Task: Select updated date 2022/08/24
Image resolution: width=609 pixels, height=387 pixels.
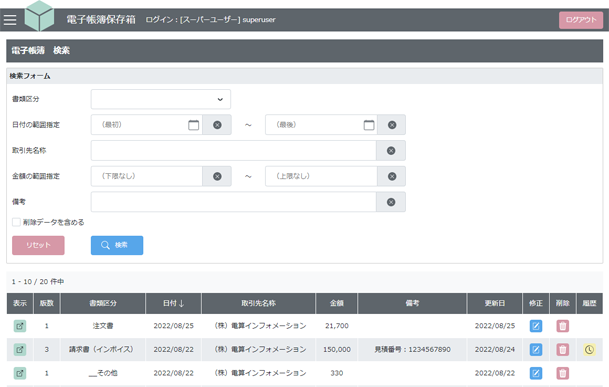Action: pyautogui.click(x=495, y=350)
